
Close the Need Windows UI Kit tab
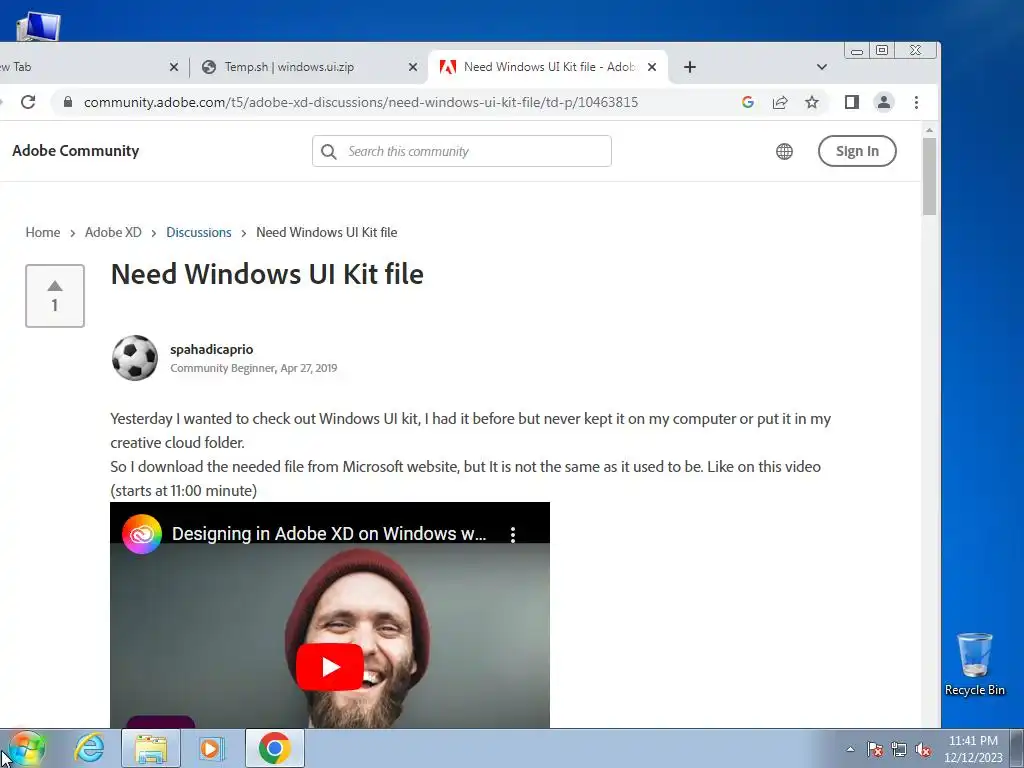pyautogui.click(x=652, y=67)
